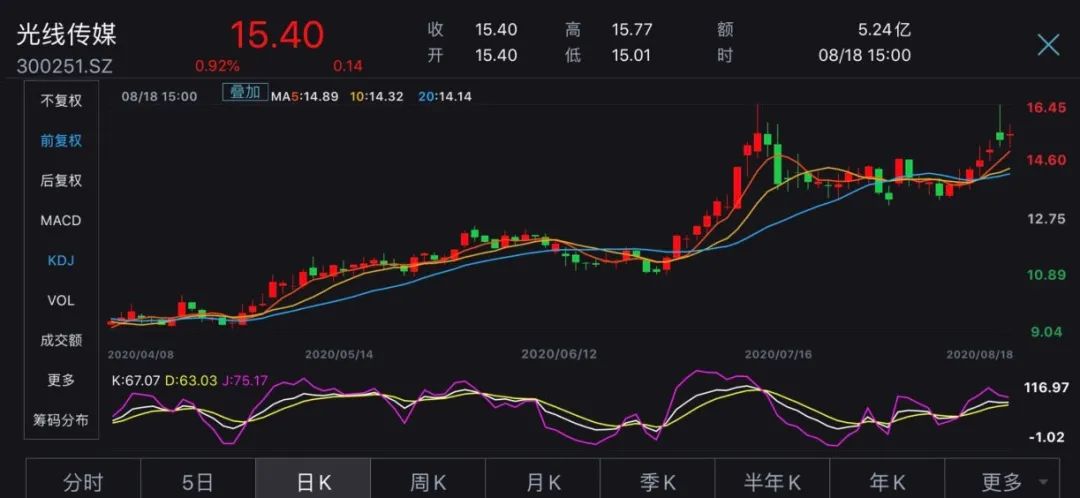Click the -1.02 KDJ axis label
This screenshot has width=1080, height=498.
pyautogui.click(x=1048, y=437)
